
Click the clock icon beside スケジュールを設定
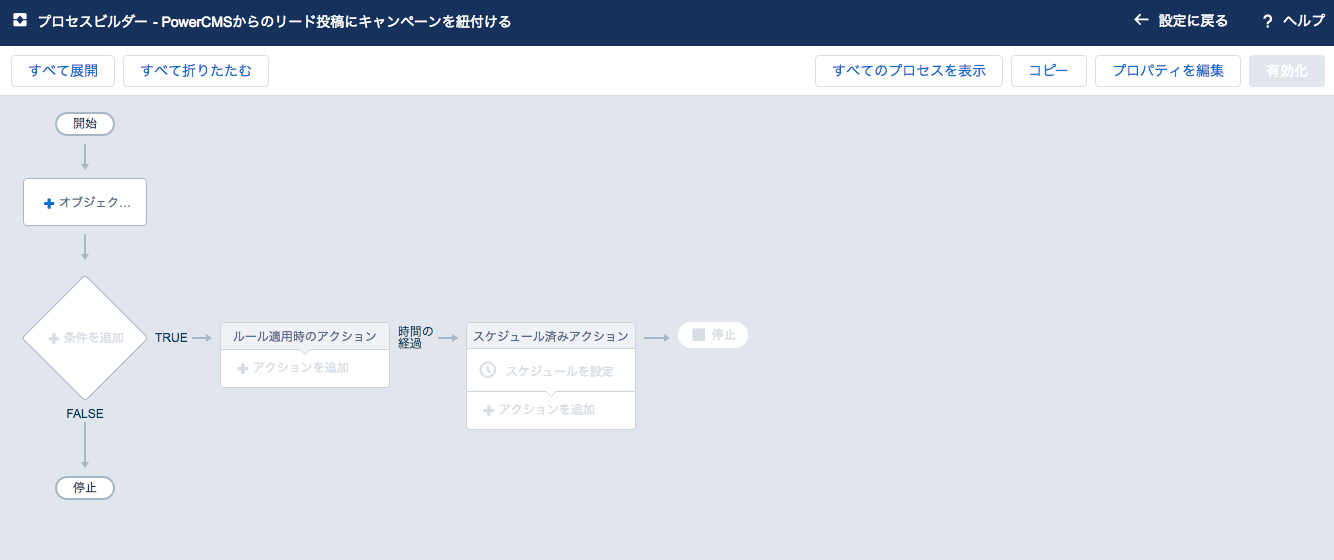pos(488,370)
